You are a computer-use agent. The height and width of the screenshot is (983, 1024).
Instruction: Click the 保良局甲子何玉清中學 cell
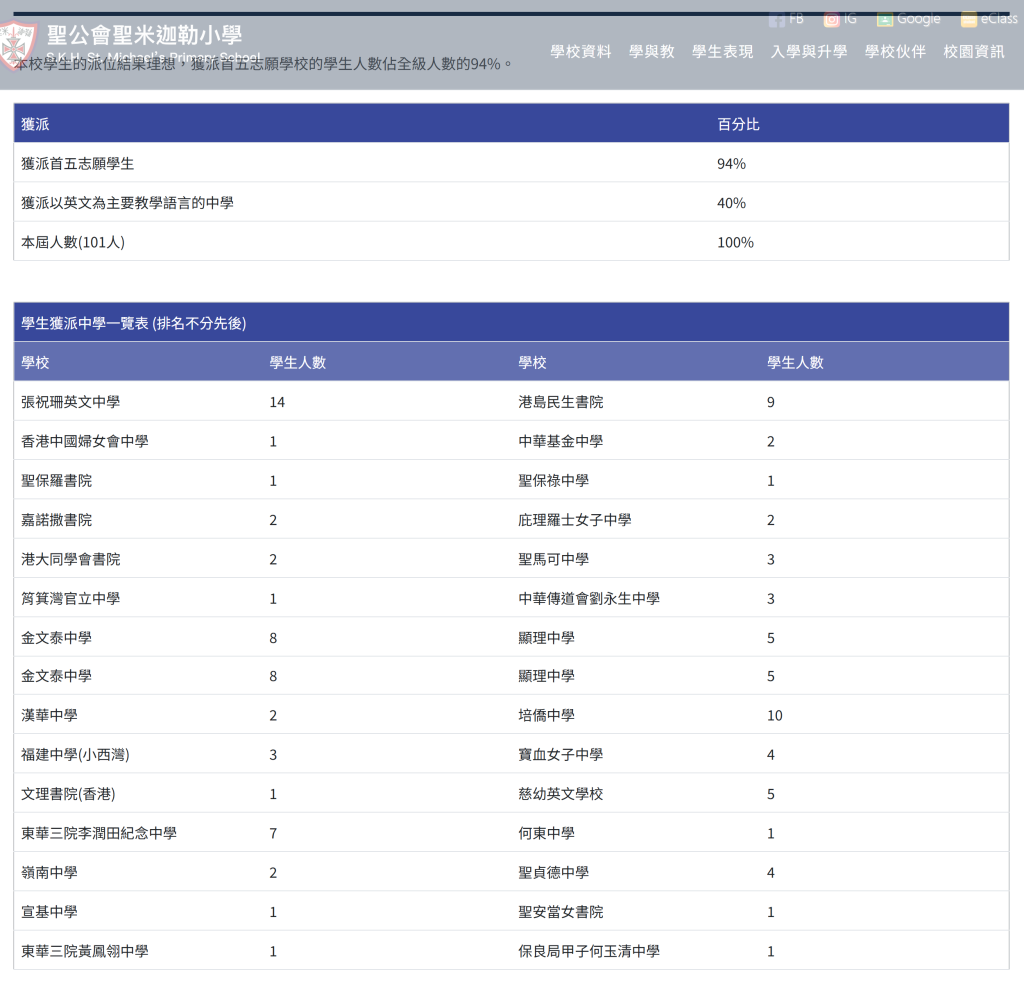[x=588, y=951]
